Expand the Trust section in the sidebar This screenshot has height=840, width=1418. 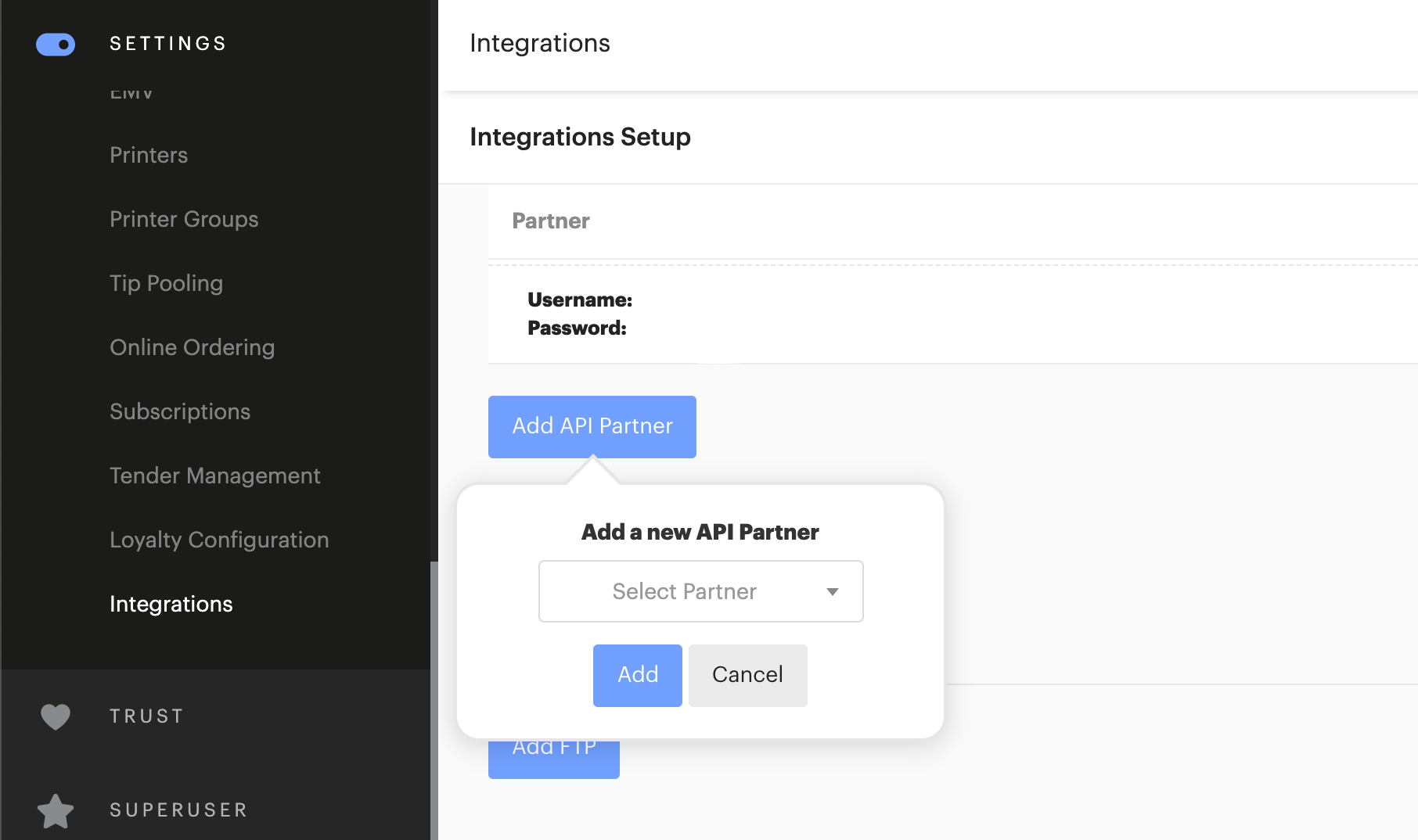pos(146,715)
